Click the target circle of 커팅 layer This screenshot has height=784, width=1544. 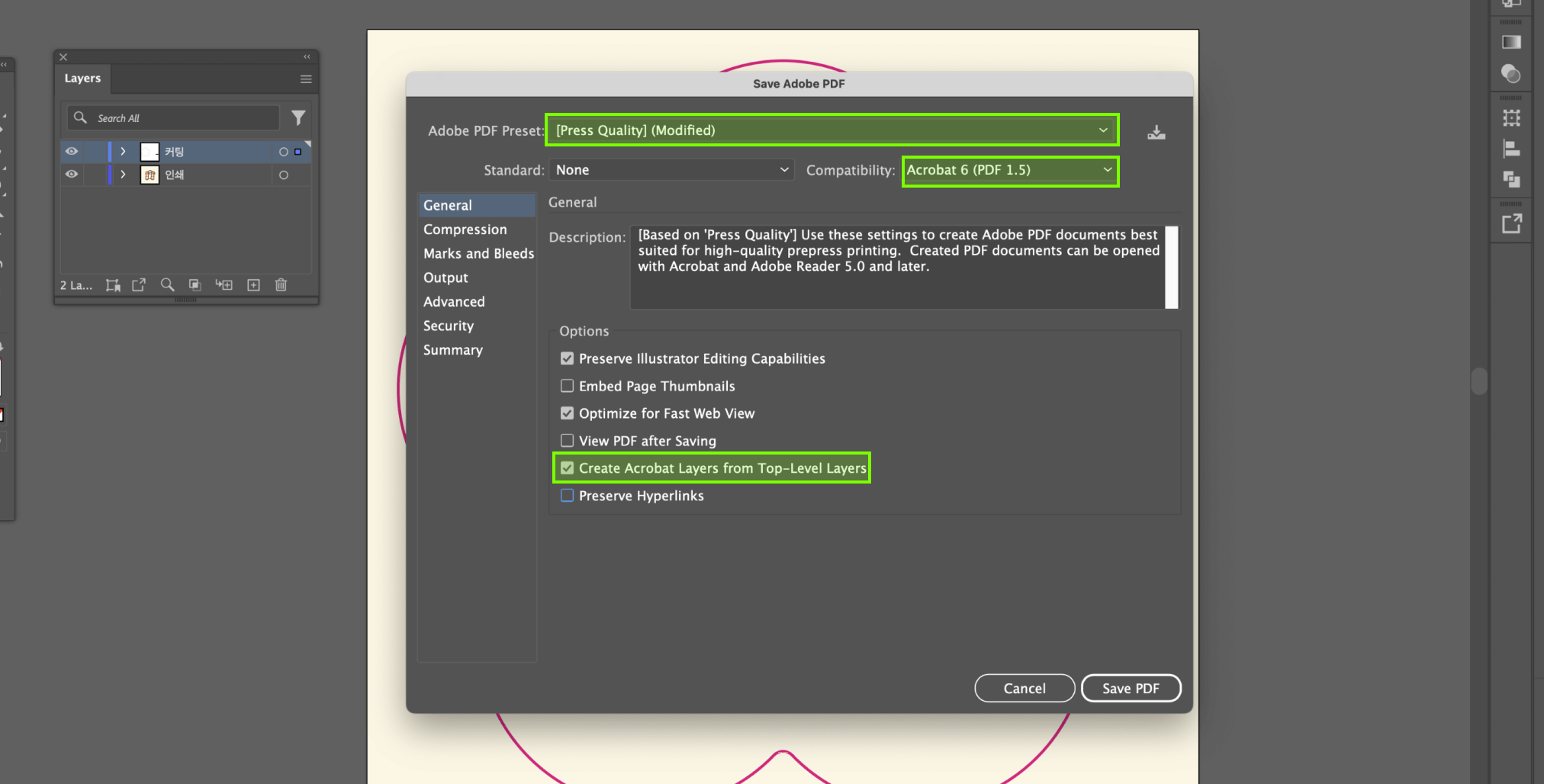tap(284, 152)
